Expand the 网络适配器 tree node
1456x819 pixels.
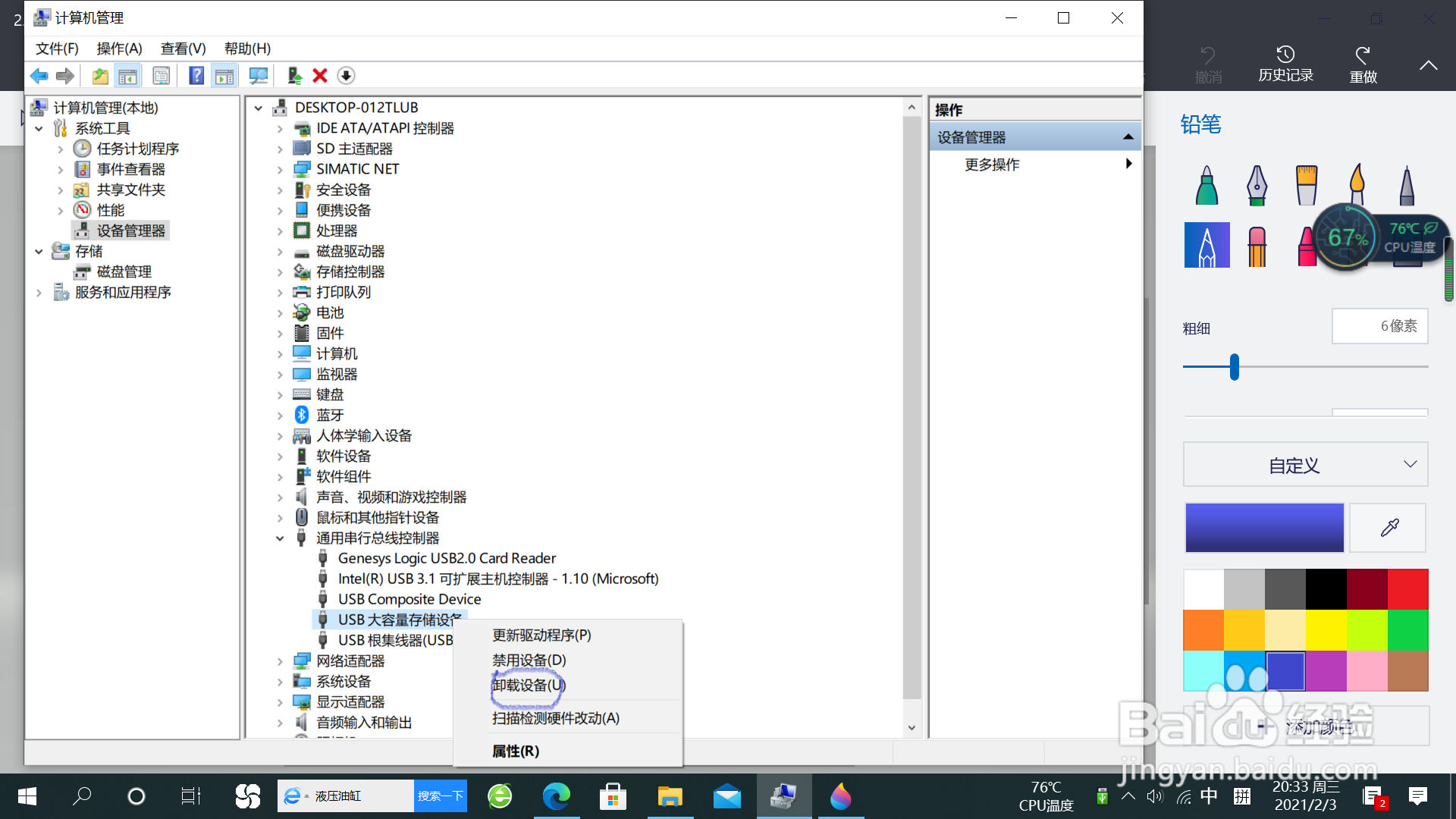279,661
